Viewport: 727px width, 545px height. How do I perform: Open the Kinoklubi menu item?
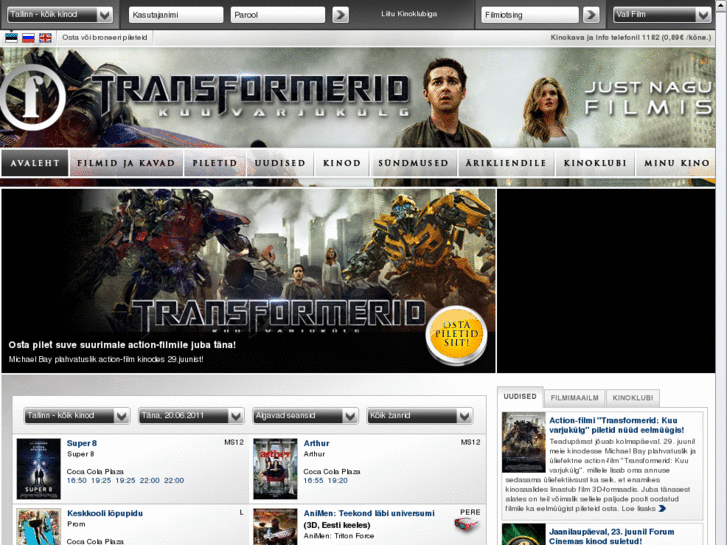coord(595,163)
